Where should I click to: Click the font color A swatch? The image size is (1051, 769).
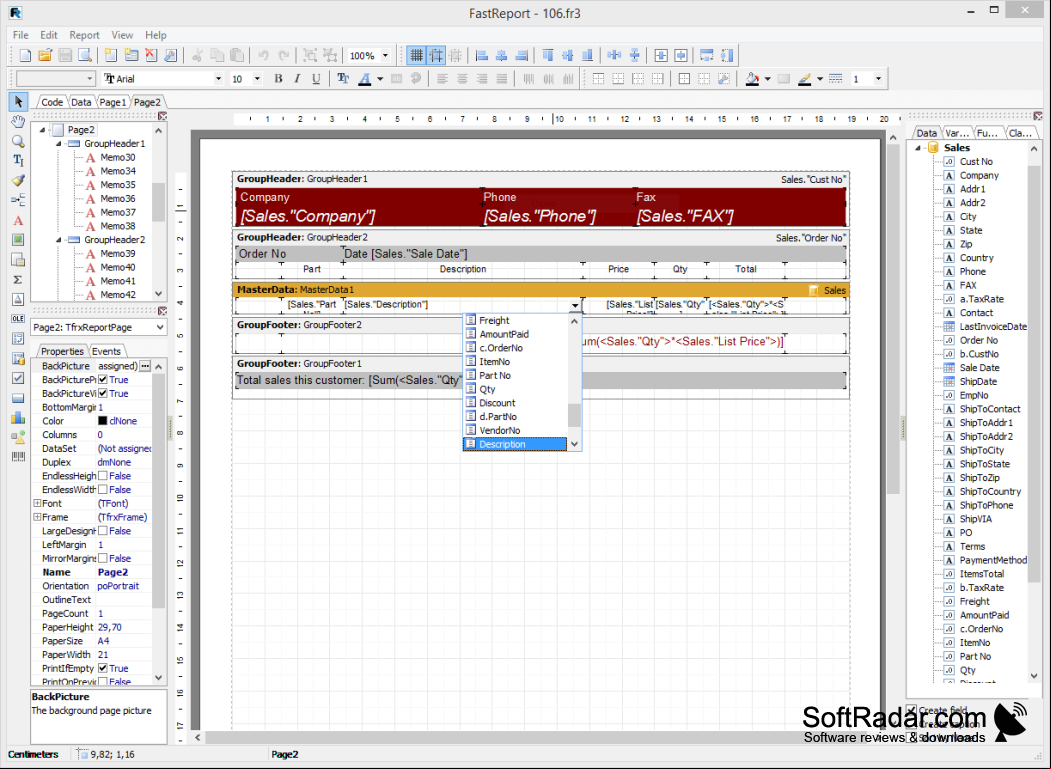[364, 79]
